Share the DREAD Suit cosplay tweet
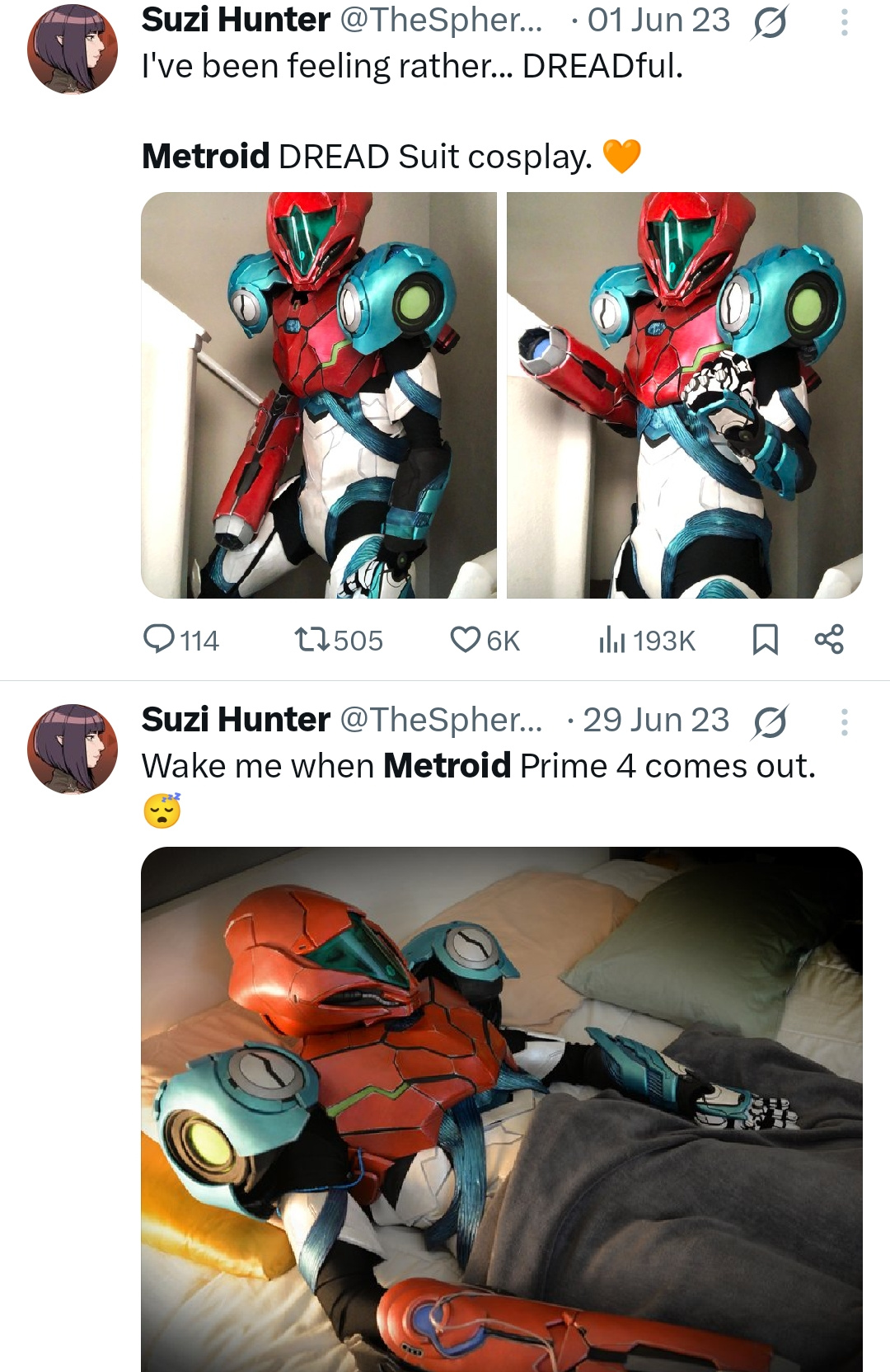Viewport: 890px width, 1372px height. (x=829, y=640)
